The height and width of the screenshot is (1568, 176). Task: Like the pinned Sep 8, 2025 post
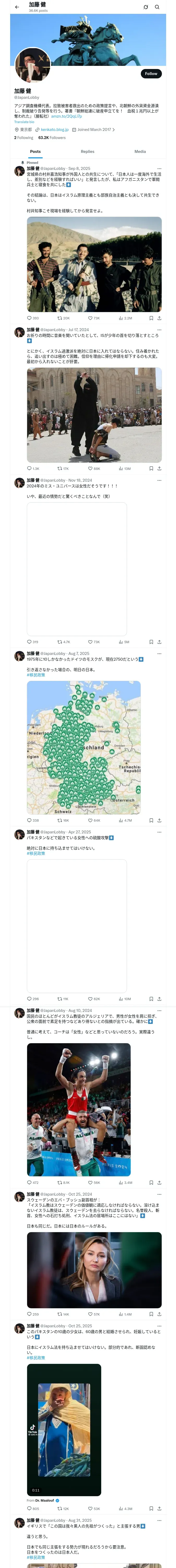pos(90,318)
